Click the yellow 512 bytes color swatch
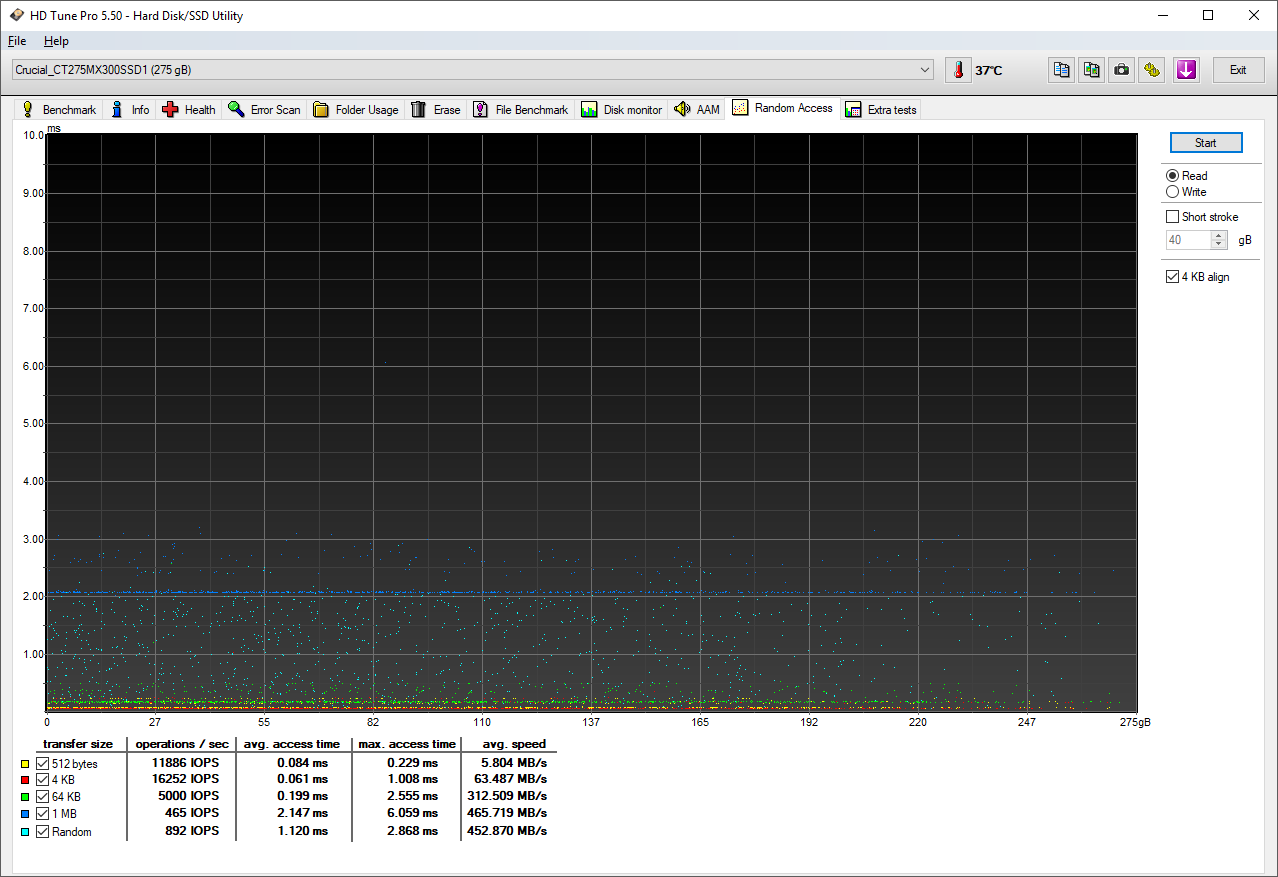This screenshot has width=1278, height=877. pos(24,764)
